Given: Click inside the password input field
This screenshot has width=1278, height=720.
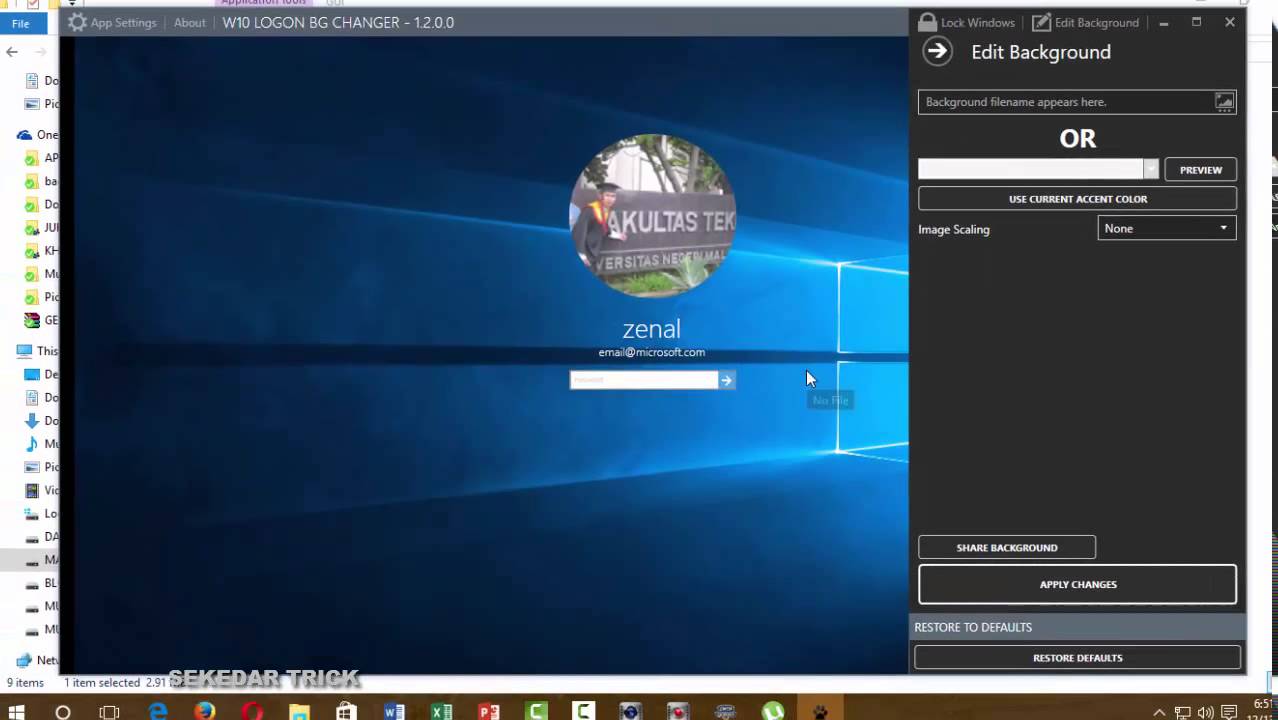Looking at the screenshot, I should point(643,380).
